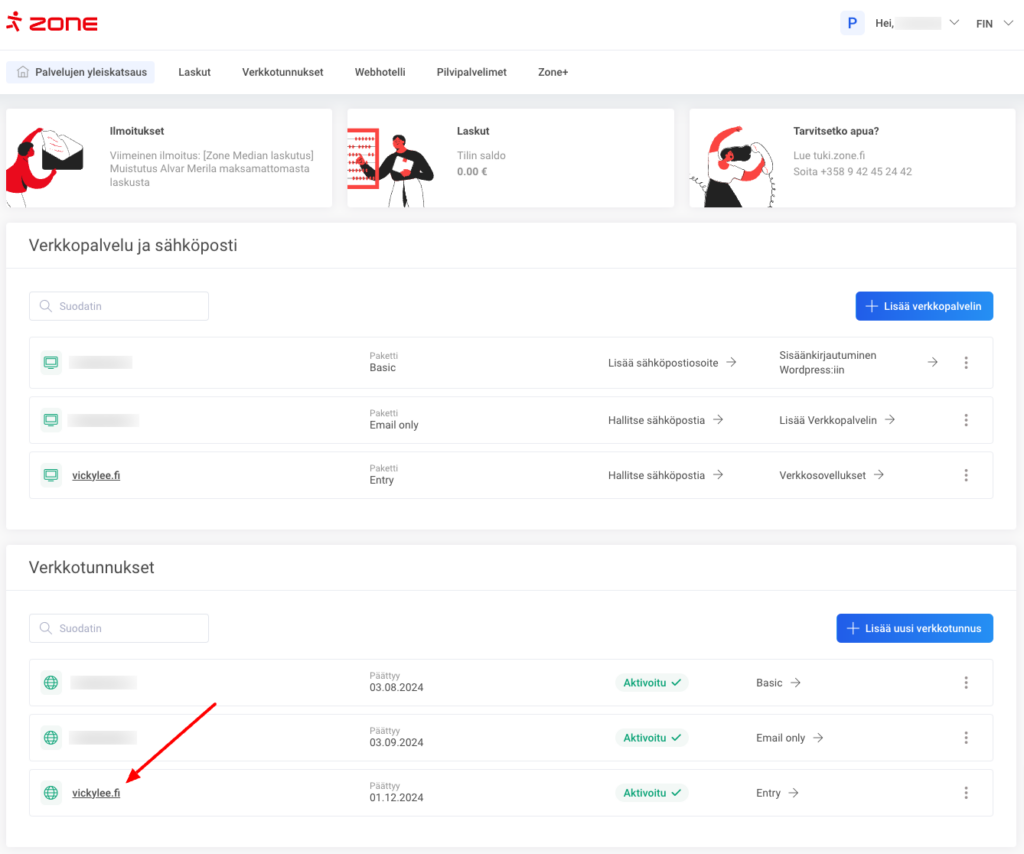1024x854 pixels.
Task: Click the Verkkosovellukset link
Action: (x=831, y=475)
